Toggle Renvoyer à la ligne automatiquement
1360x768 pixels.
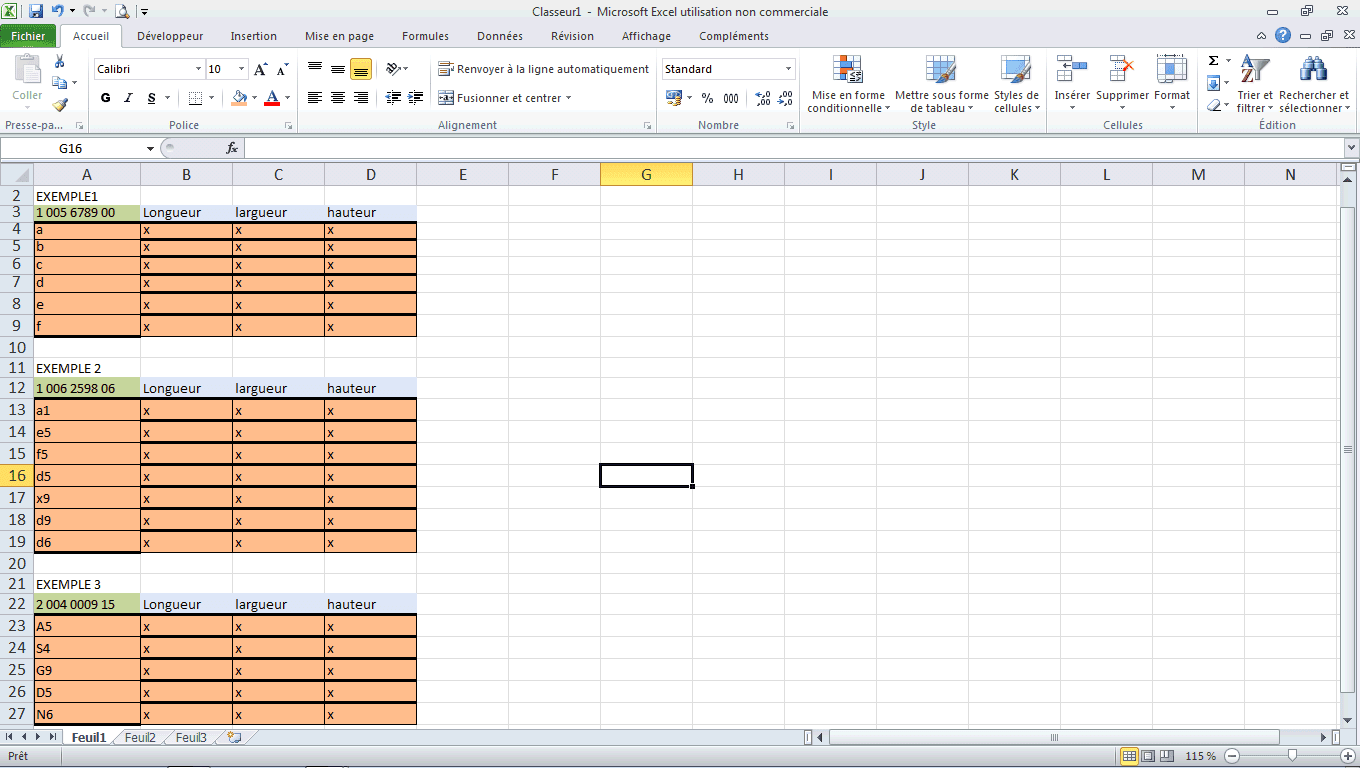coord(543,69)
